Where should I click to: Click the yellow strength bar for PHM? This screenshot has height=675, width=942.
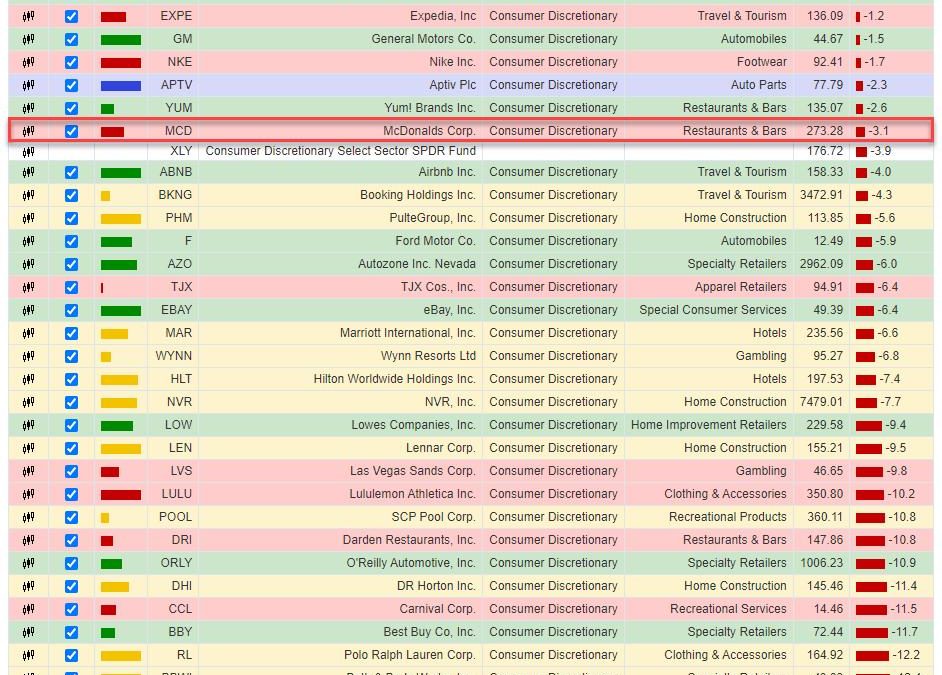[x=121, y=219]
